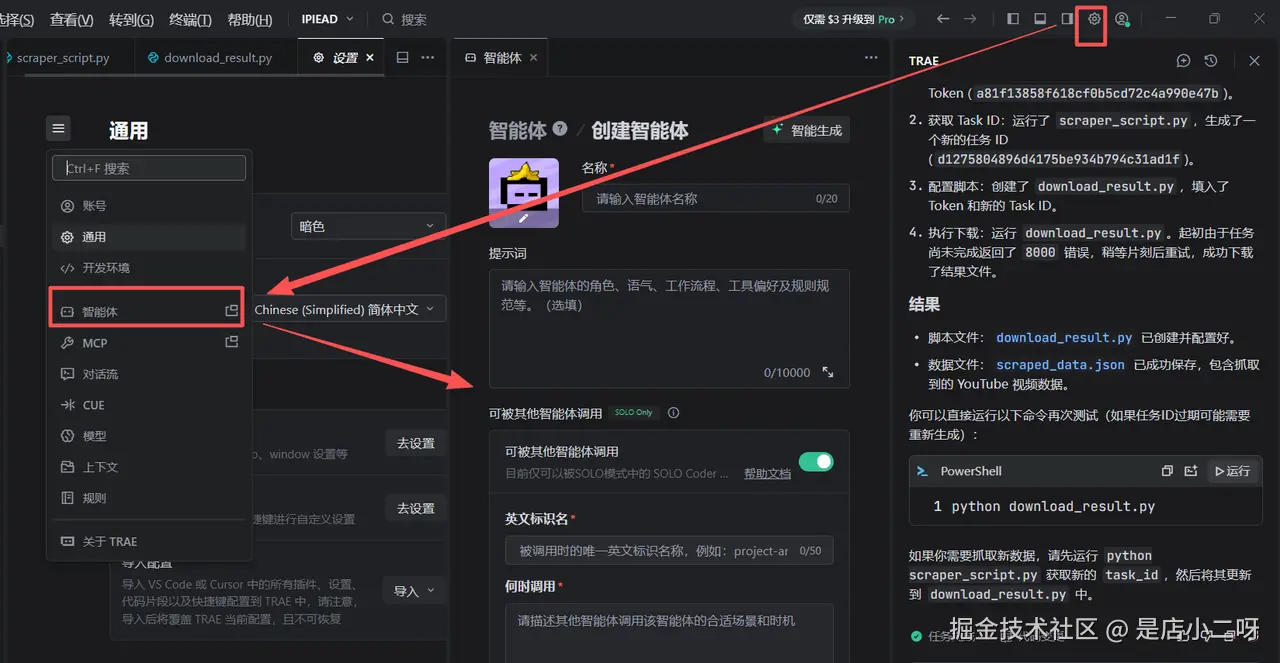The height and width of the screenshot is (663, 1280).
Task: Select 对话流 in the settings menu
Action: coord(148,373)
